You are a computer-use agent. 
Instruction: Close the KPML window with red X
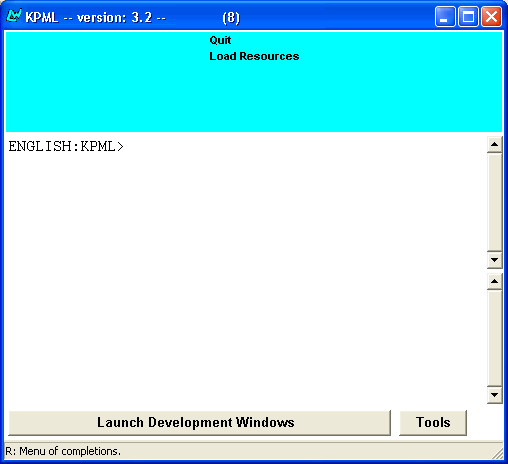tap(491, 16)
